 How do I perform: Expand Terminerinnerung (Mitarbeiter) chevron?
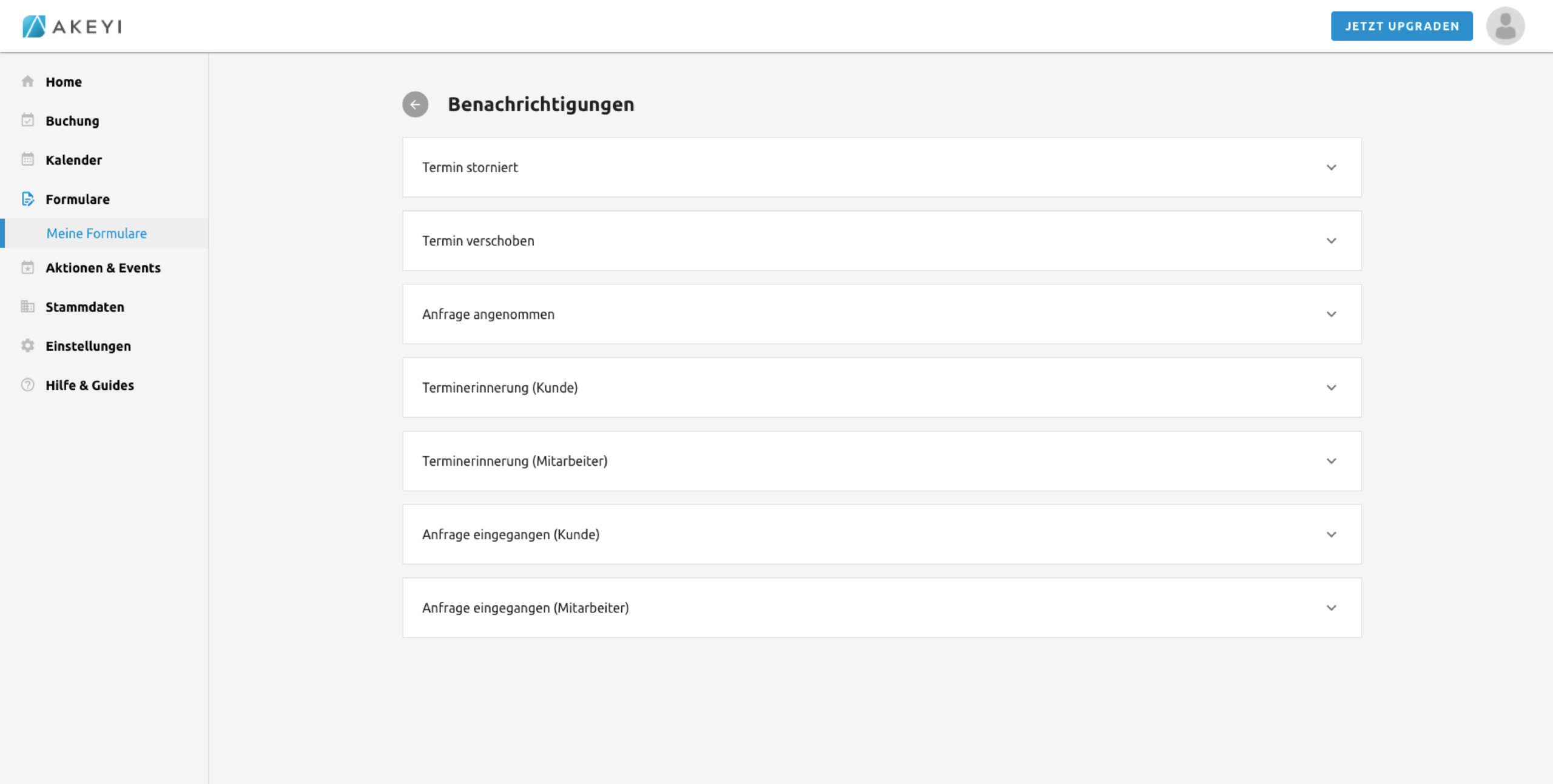pos(1331,461)
